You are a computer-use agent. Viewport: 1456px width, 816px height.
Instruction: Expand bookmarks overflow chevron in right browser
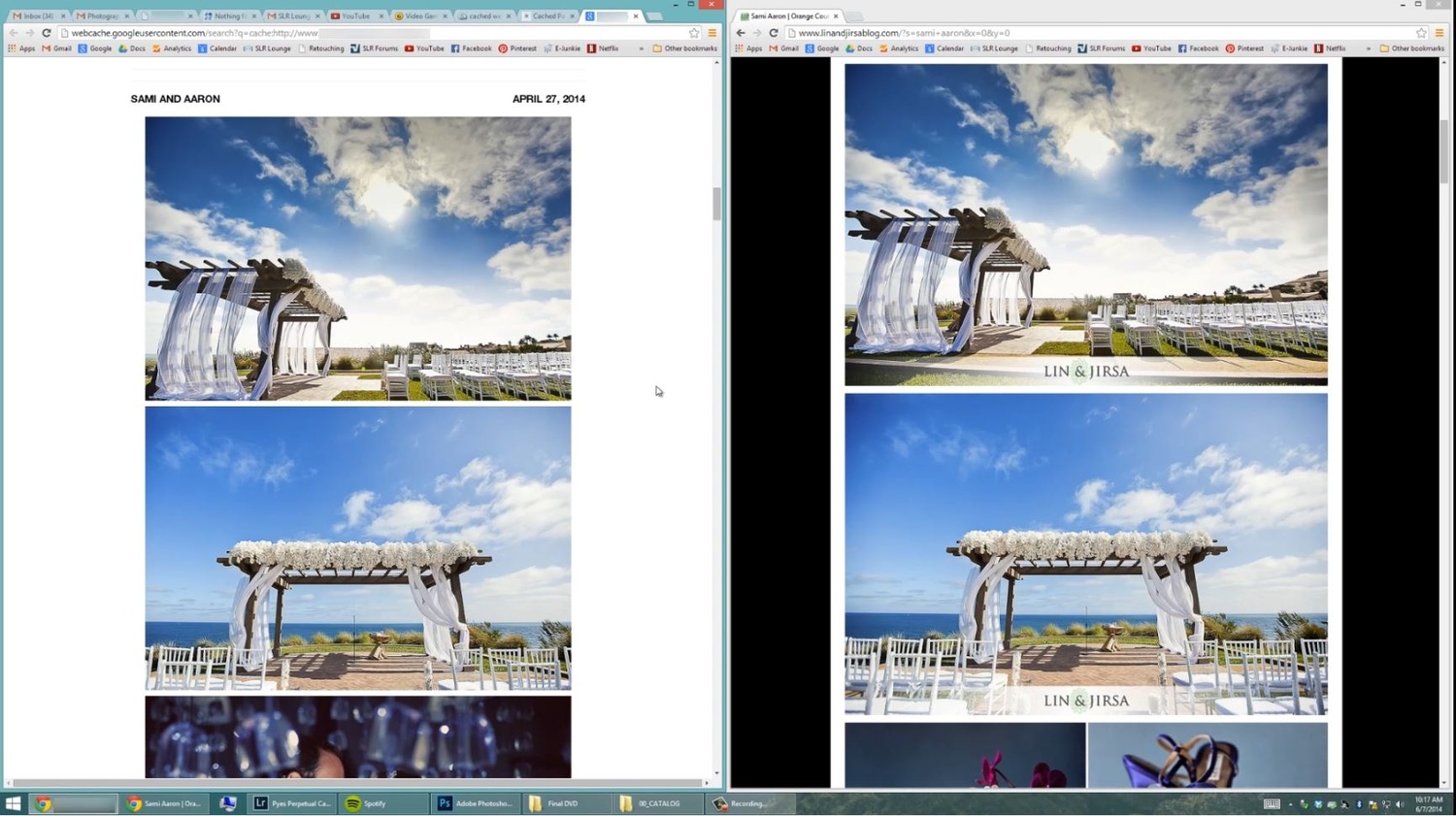click(1369, 49)
